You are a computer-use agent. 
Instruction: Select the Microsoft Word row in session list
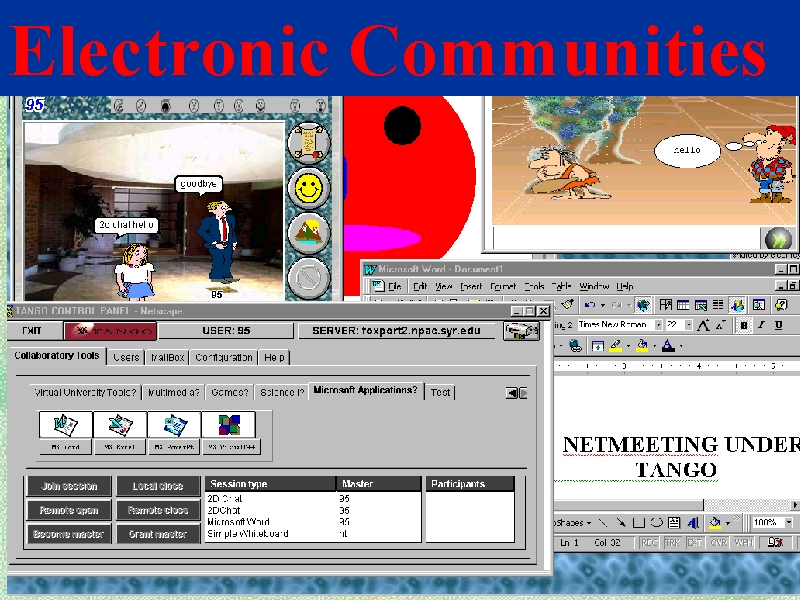click(313, 522)
